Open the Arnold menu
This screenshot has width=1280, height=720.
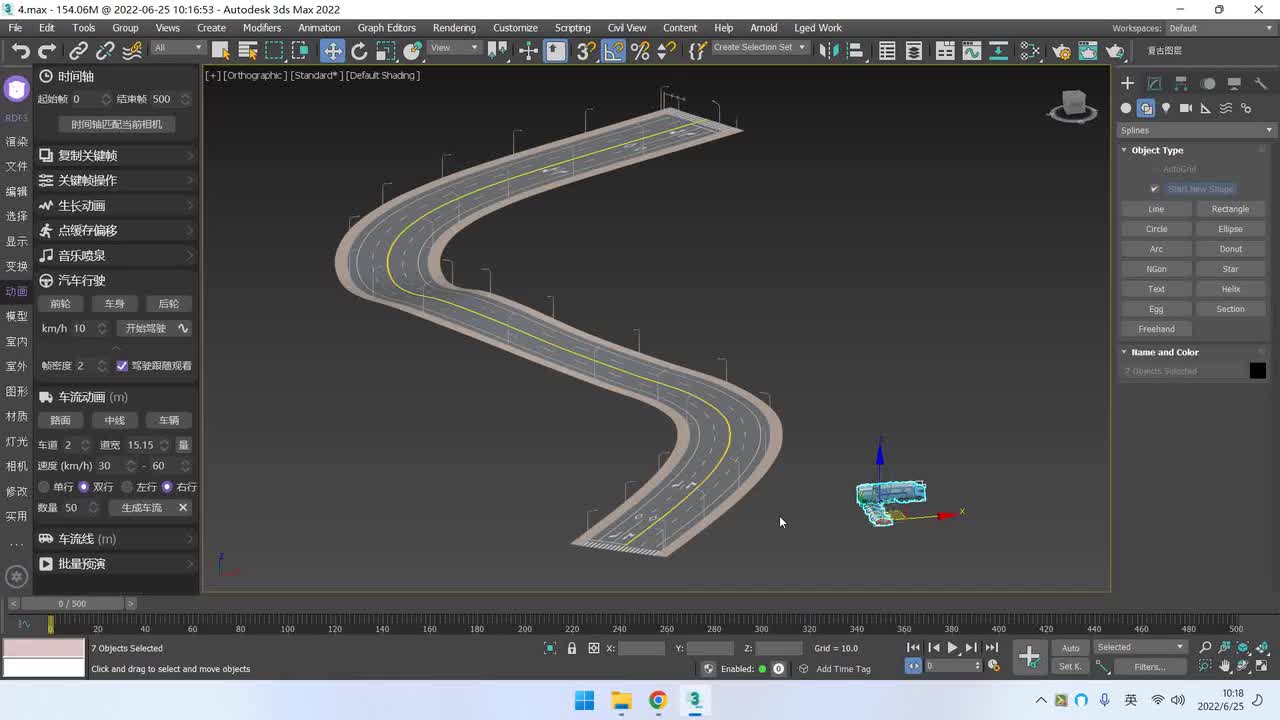point(764,28)
